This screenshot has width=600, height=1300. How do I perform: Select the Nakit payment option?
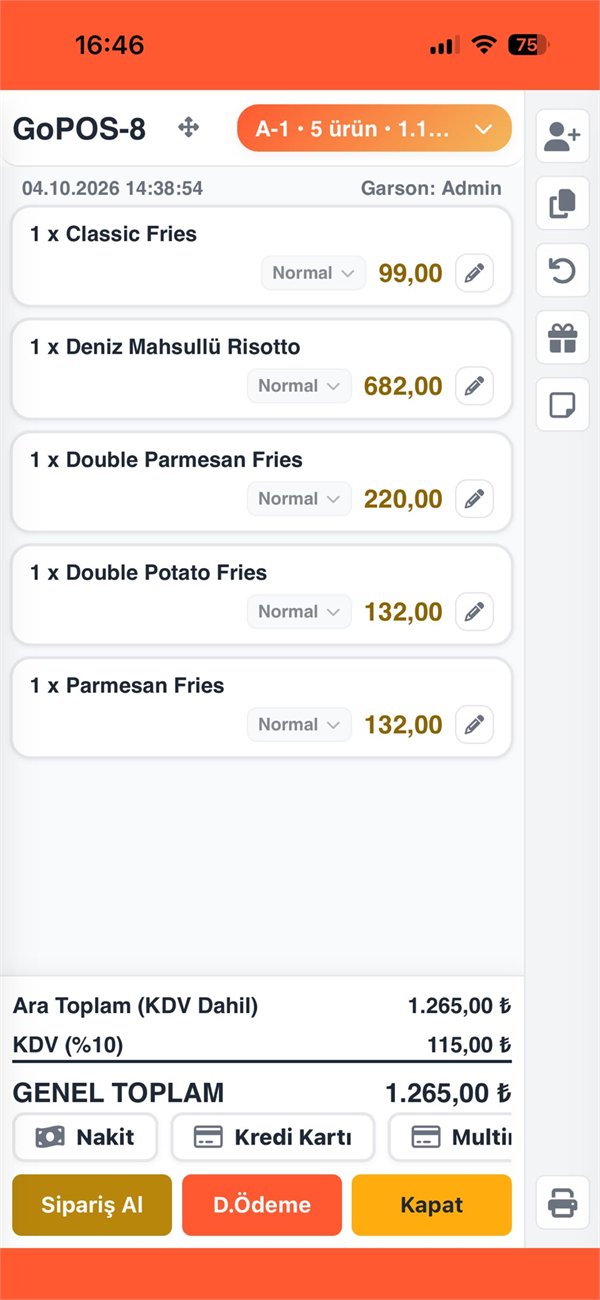click(85, 1137)
